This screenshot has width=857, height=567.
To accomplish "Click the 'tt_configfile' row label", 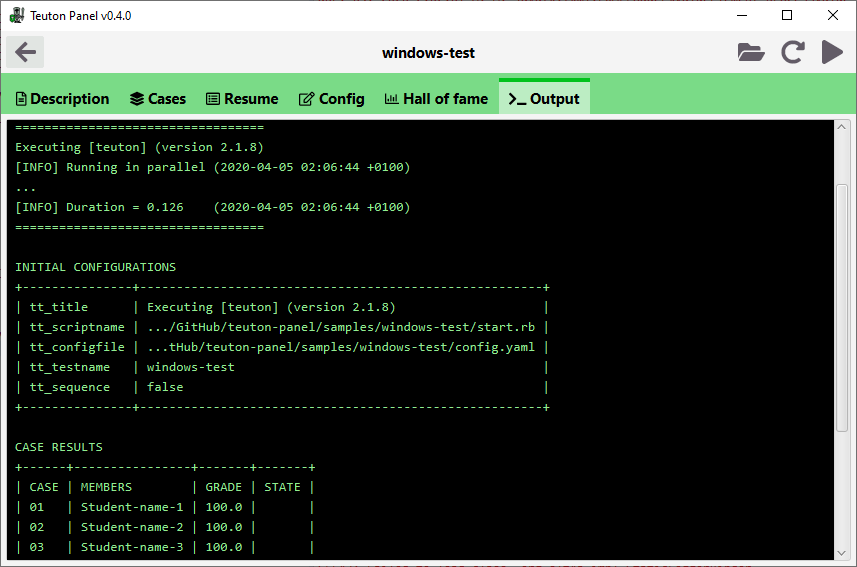I will 77,347.
